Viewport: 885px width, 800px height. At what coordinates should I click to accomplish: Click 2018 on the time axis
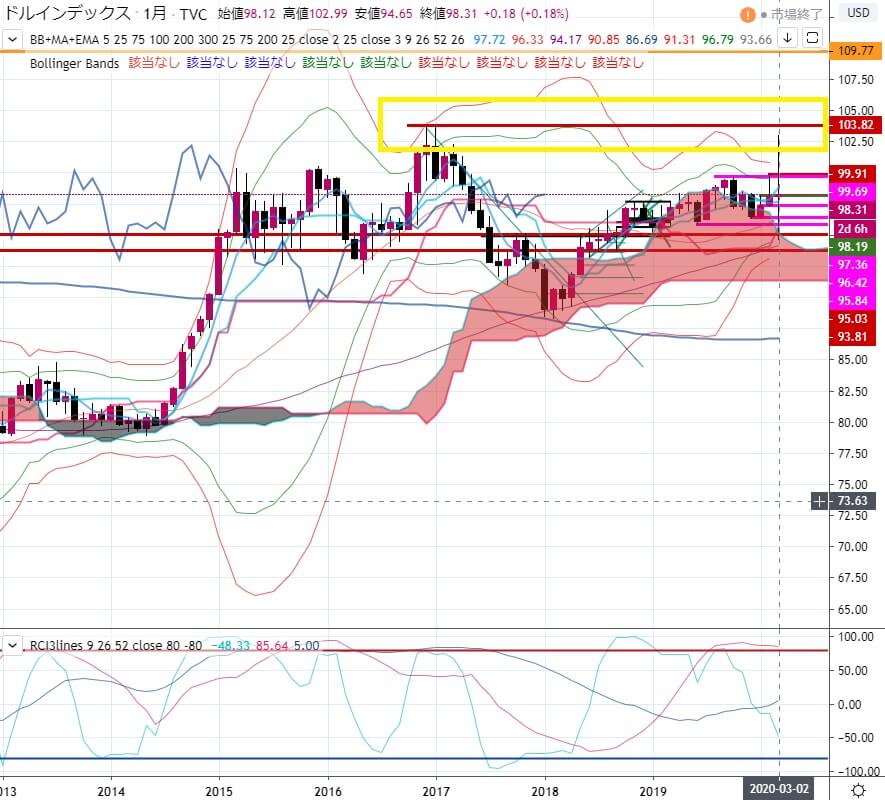coord(545,791)
